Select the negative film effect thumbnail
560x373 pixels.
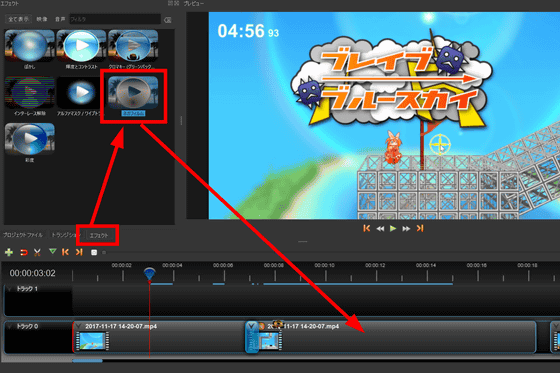pyautogui.click(x=133, y=93)
